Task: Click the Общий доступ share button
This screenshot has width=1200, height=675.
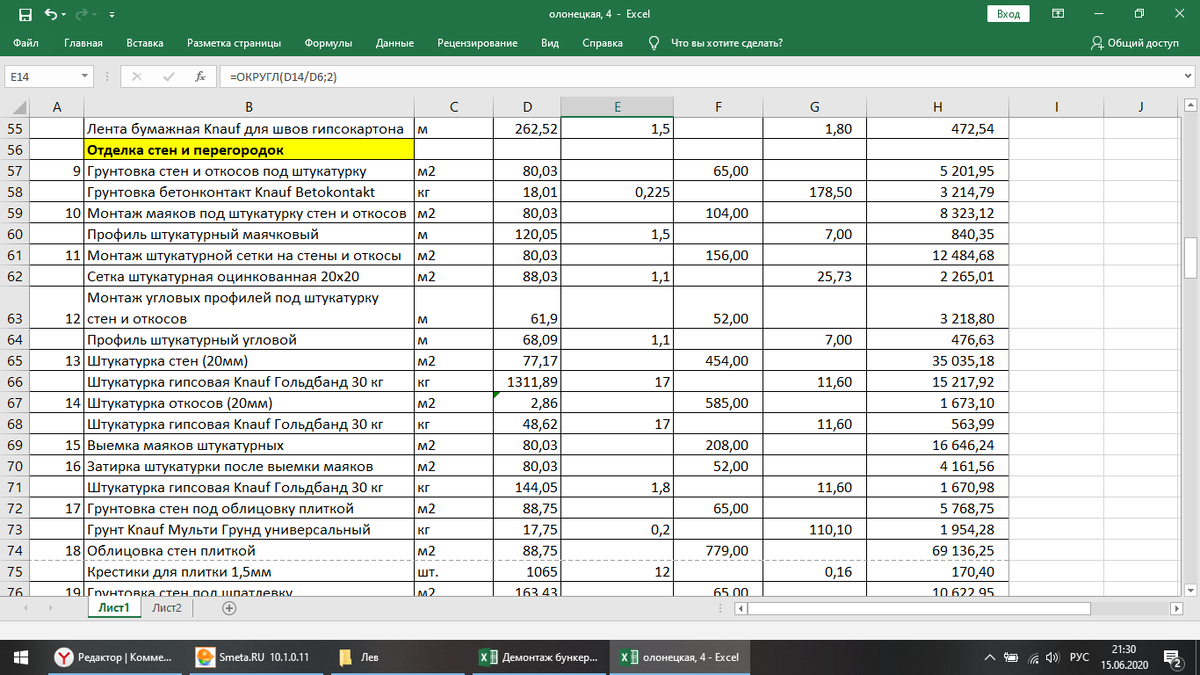Action: tap(1135, 43)
